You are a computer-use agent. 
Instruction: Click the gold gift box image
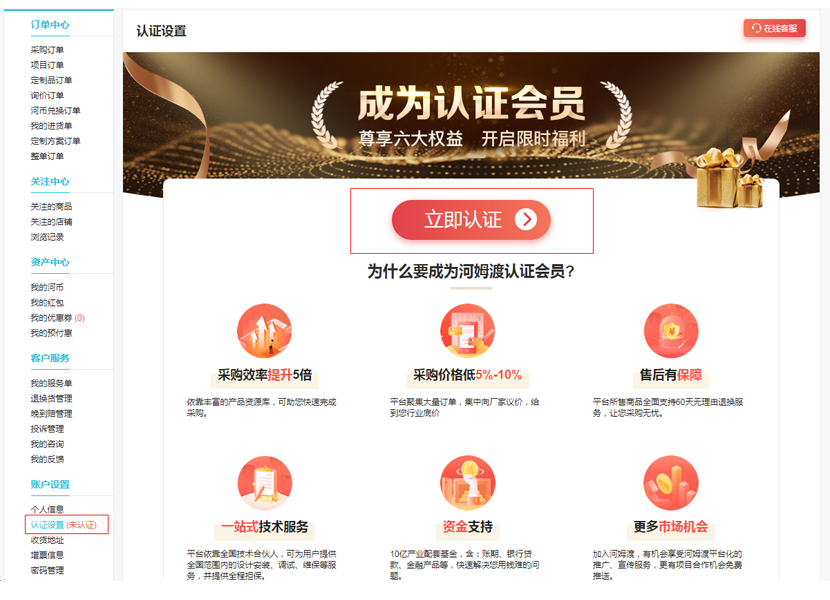[x=729, y=177]
